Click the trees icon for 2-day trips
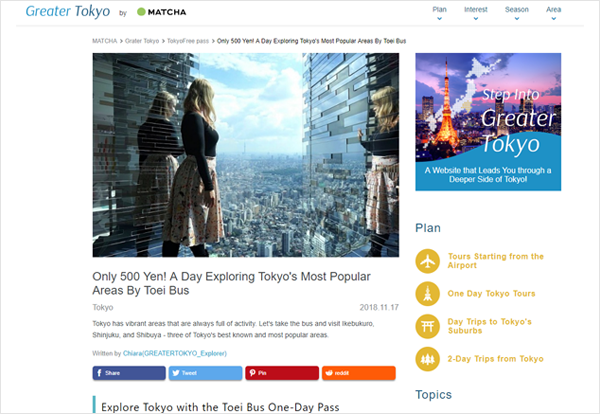Viewport: 600px width, 414px height. click(427, 359)
